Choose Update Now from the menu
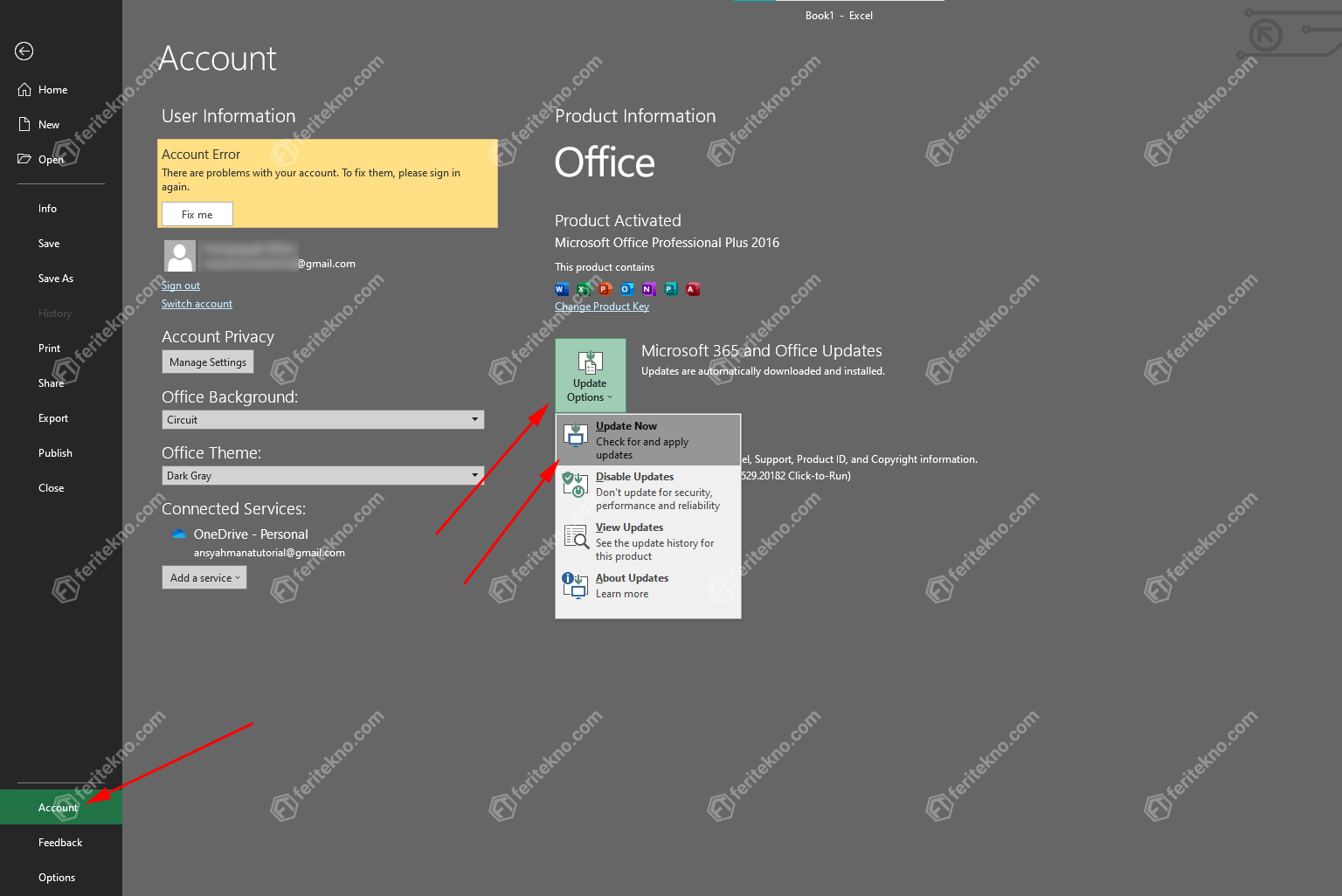 (x=648, y=440)
